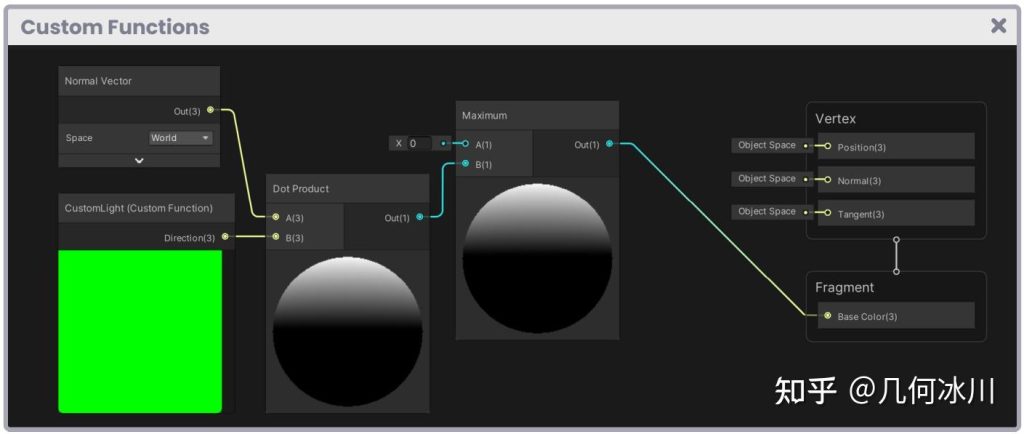Click the Dot Product A(3) input port
The image size is (1024, 434).
276,217
